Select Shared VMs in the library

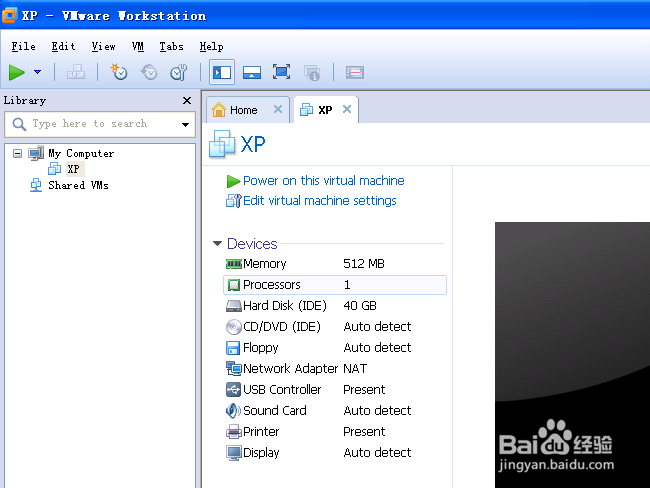(x=78, y=185)
